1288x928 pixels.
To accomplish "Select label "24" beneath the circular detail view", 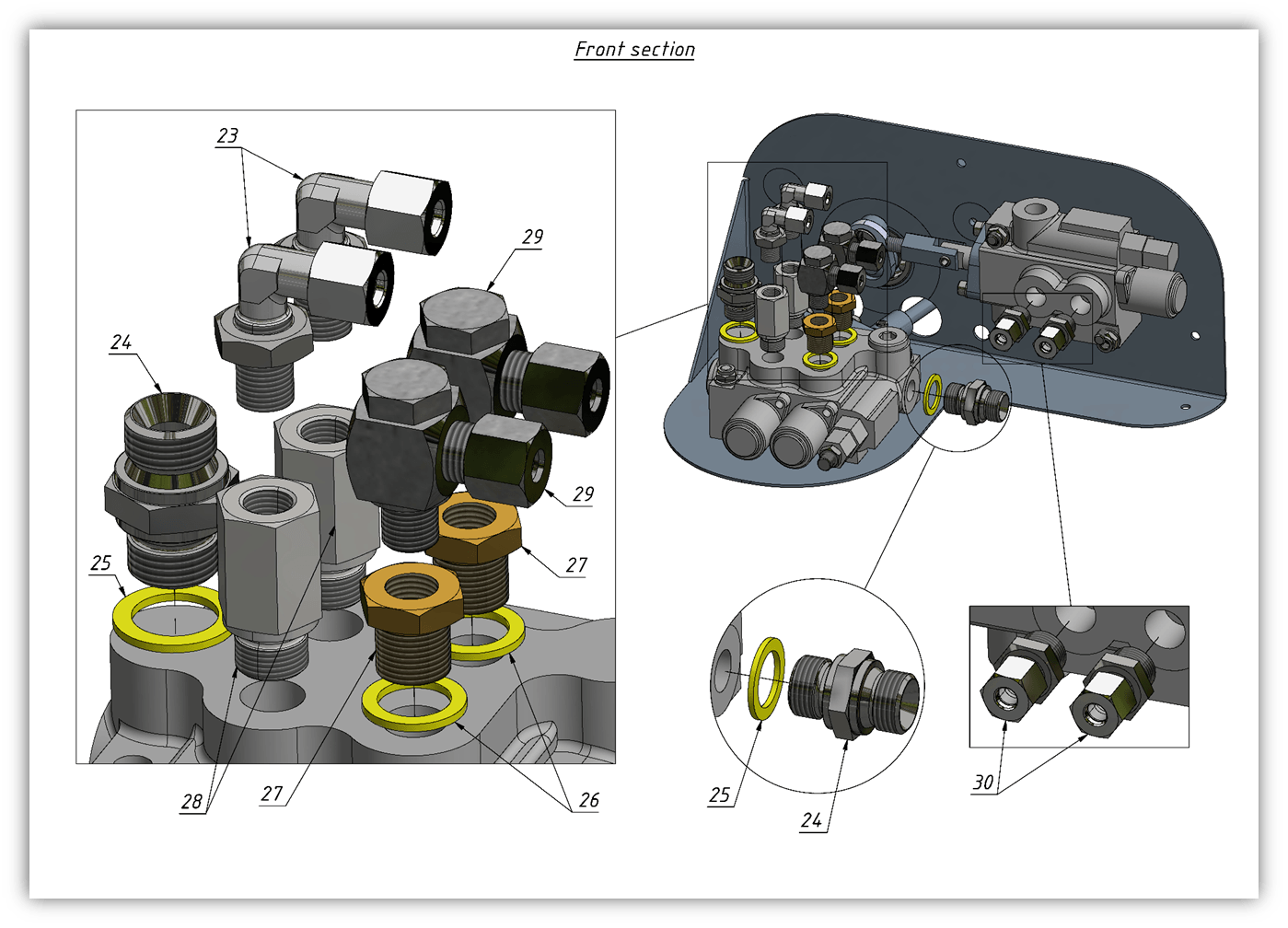I will click(x=811, y=820).
